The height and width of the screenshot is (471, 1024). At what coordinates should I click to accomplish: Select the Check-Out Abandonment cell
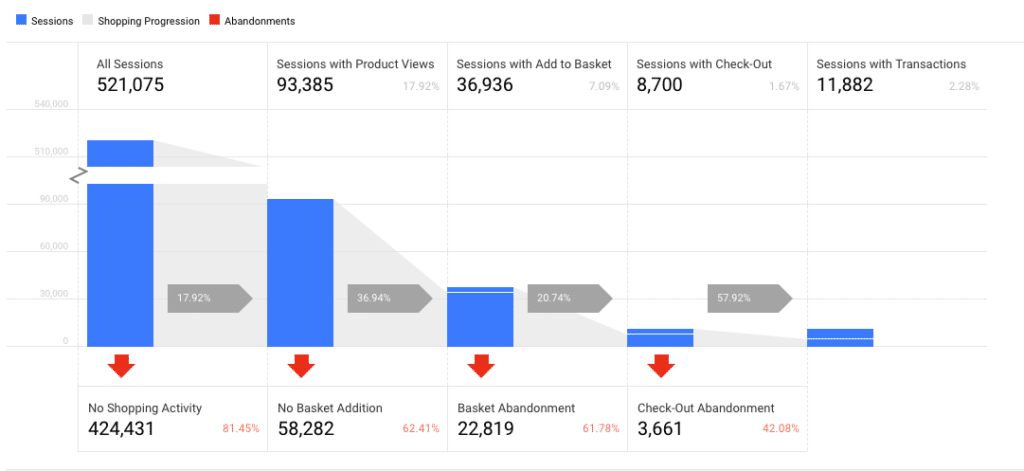tap(716, 419)
